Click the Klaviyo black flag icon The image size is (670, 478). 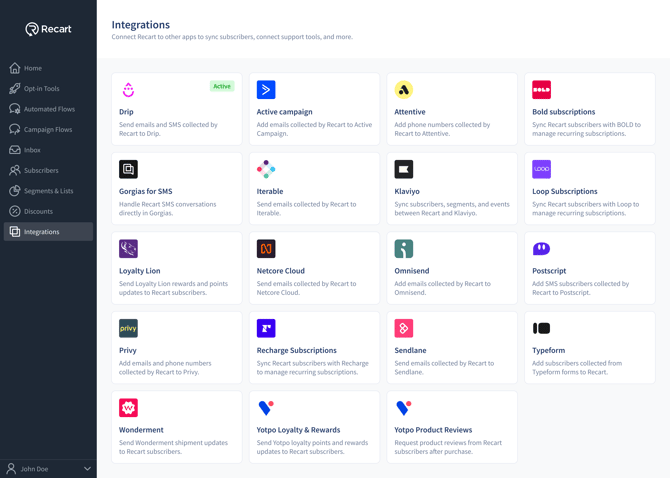pos(404,169)
